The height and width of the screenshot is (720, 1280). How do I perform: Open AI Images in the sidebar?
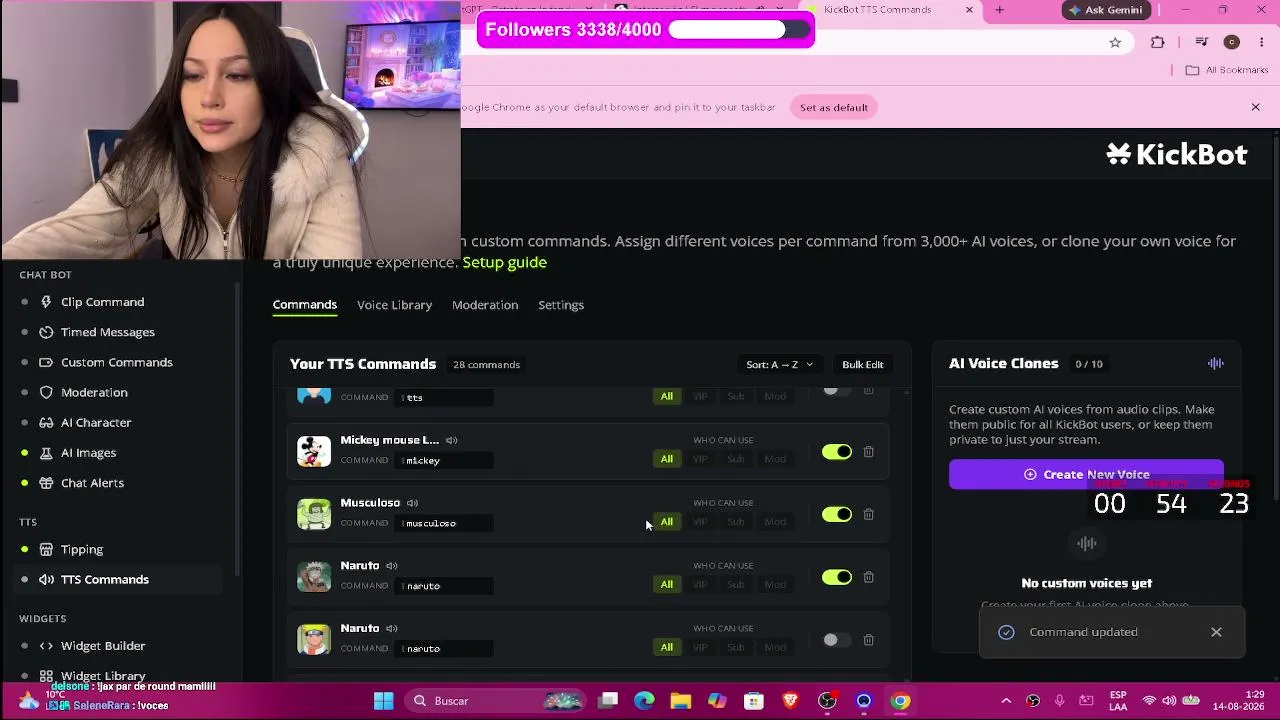point(88,452)
